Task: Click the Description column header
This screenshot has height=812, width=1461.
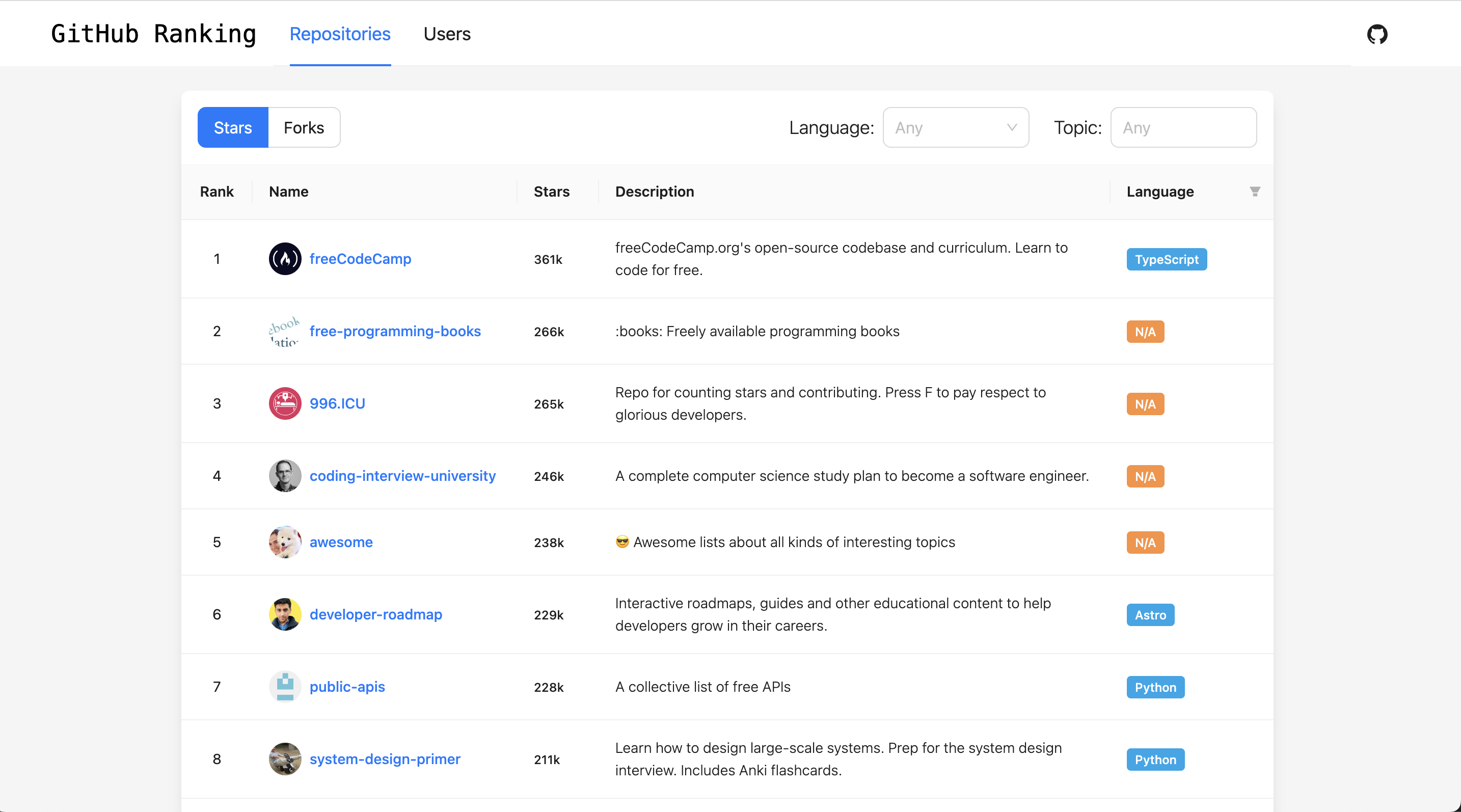Action: (655, 192)
